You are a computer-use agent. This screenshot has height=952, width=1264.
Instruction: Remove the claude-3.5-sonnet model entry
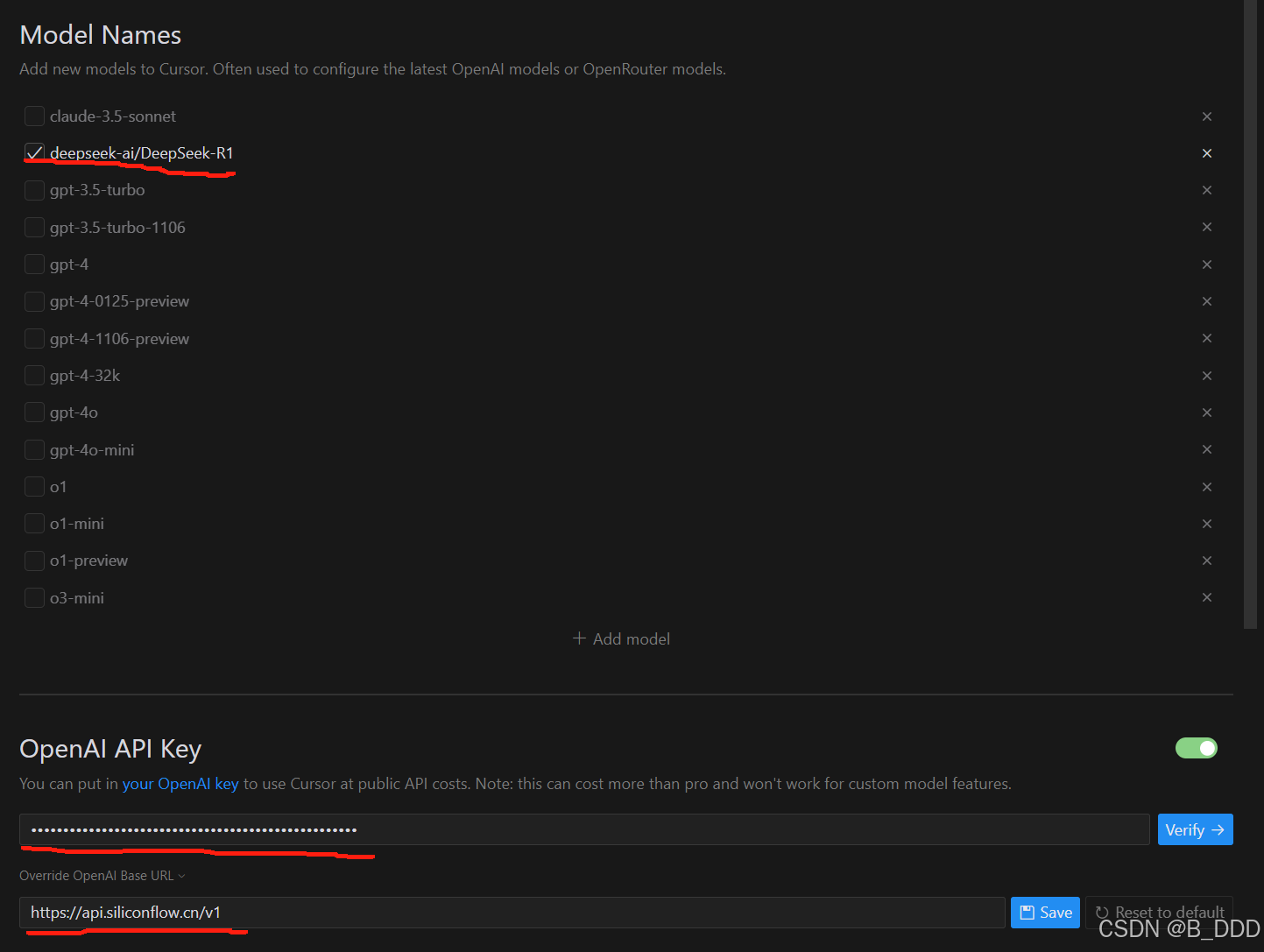click(x=1207, y=116)
